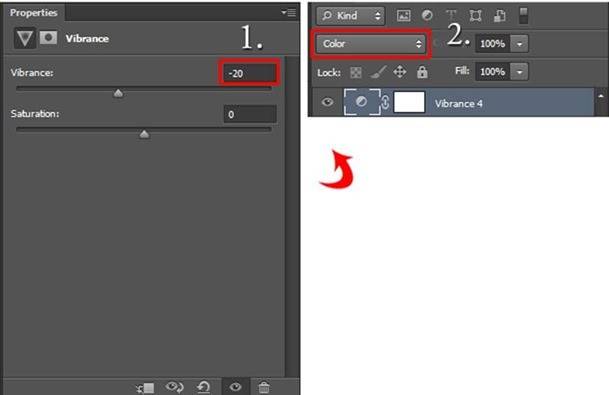Select the Vibrance 4 layer name
Screen dimensions: 609x395
click(x=458, y=104)
